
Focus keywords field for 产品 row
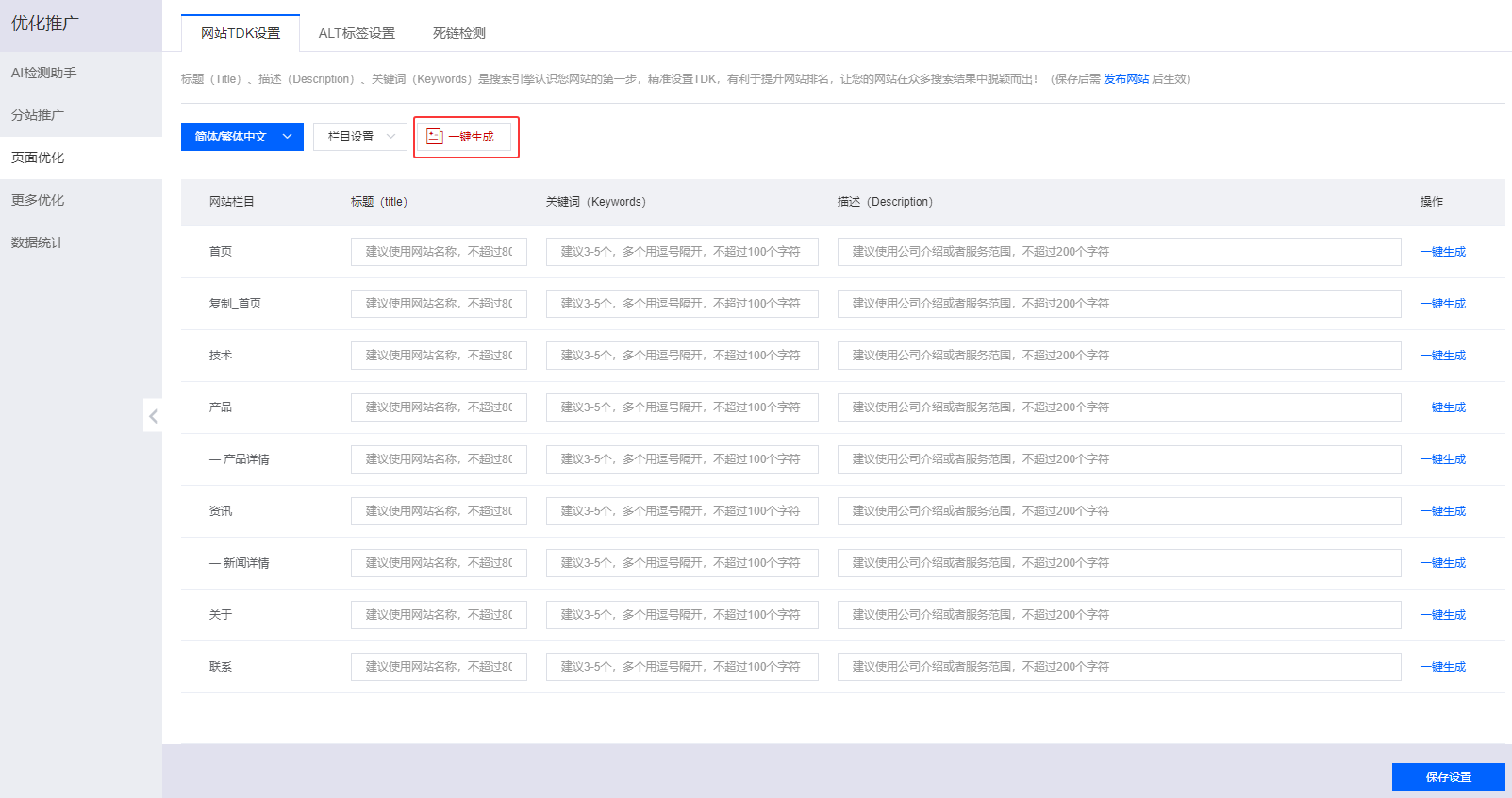coord(682,407)
